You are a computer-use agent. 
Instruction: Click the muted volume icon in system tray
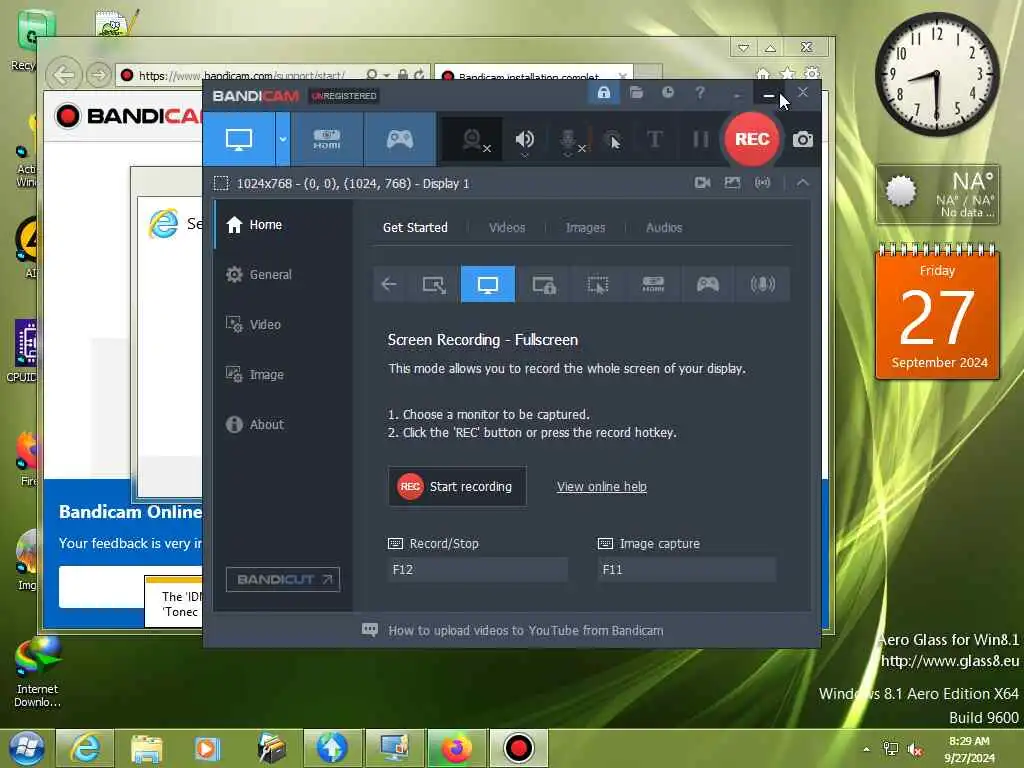click(x=916, y=749)
